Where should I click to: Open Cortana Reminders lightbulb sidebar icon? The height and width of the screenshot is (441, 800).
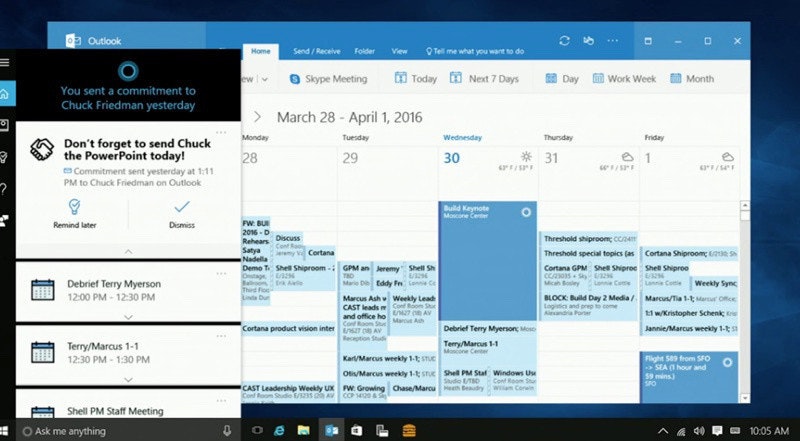click(x=4, y=157)
